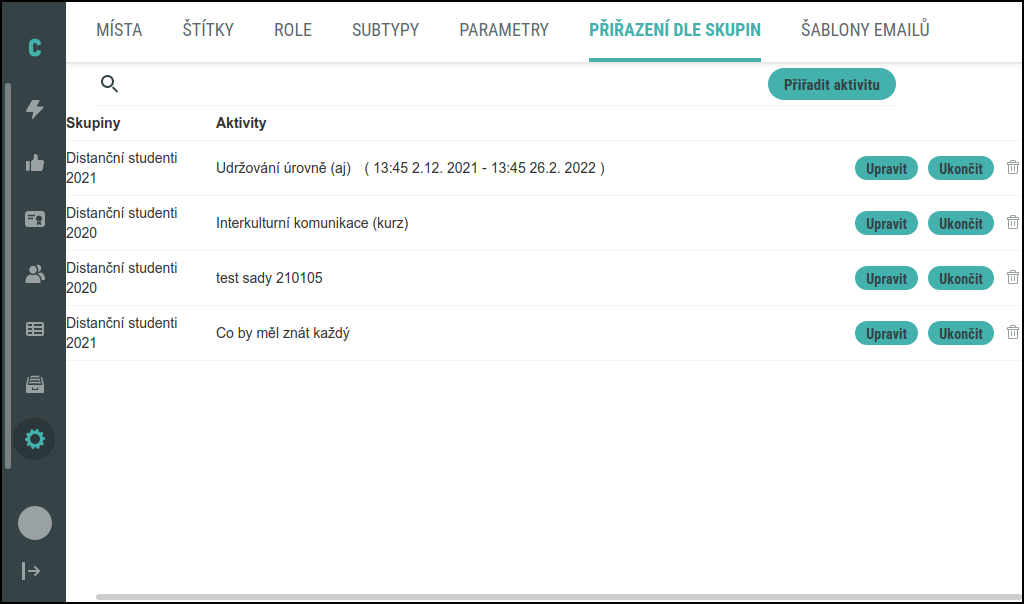Screen dimensions: 1024x604
Task: Switch to the MÍSTA tab
Action: pos(119,30)
